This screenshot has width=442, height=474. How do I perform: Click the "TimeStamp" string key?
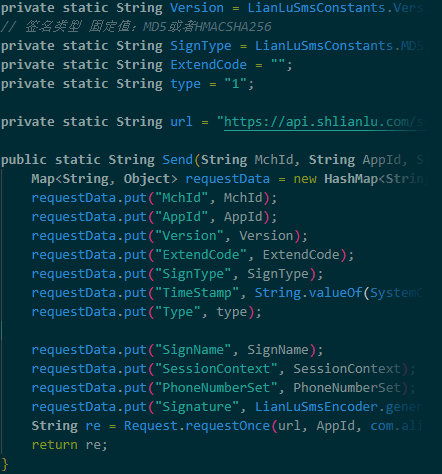(197, 293)
